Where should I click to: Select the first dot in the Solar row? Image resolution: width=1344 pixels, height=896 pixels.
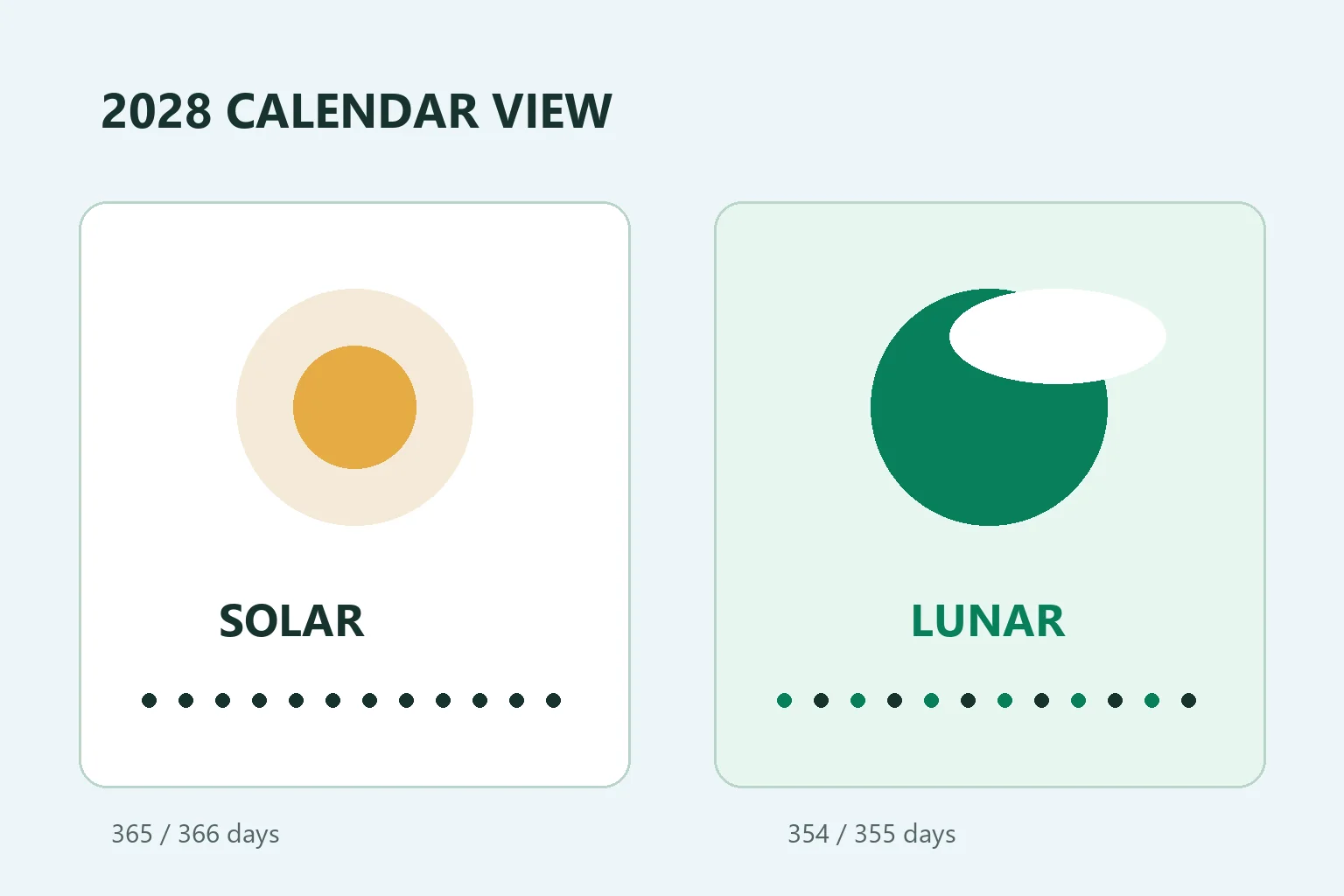tap(149, 700)
